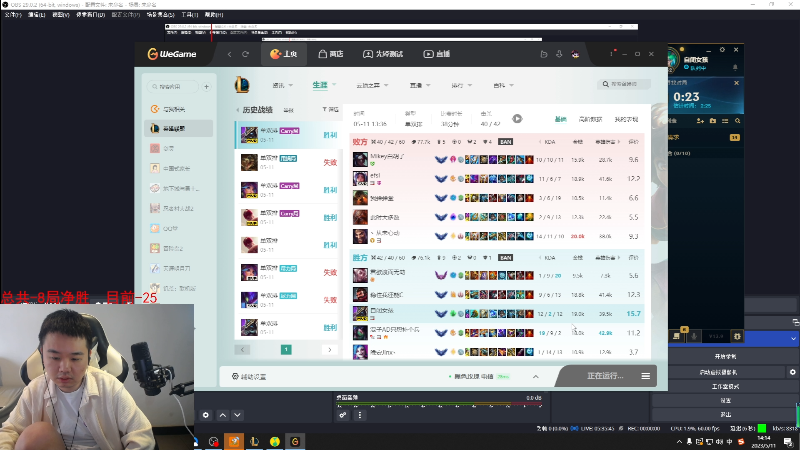Open the WeGame 商店 store tab
The width and height of the screenshot is (800, 450).
coord(331,54)
